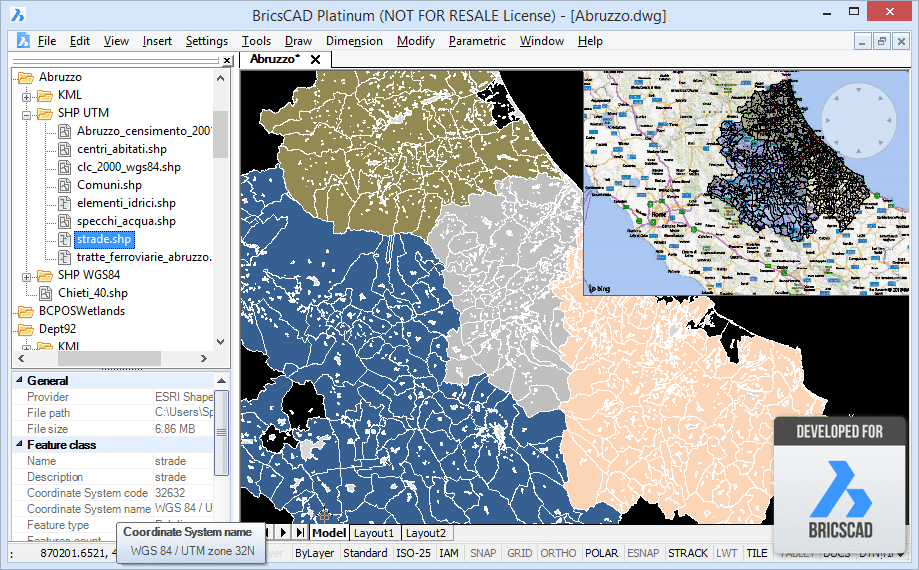Select the BCPOSWetlands folder

(82, 311)
